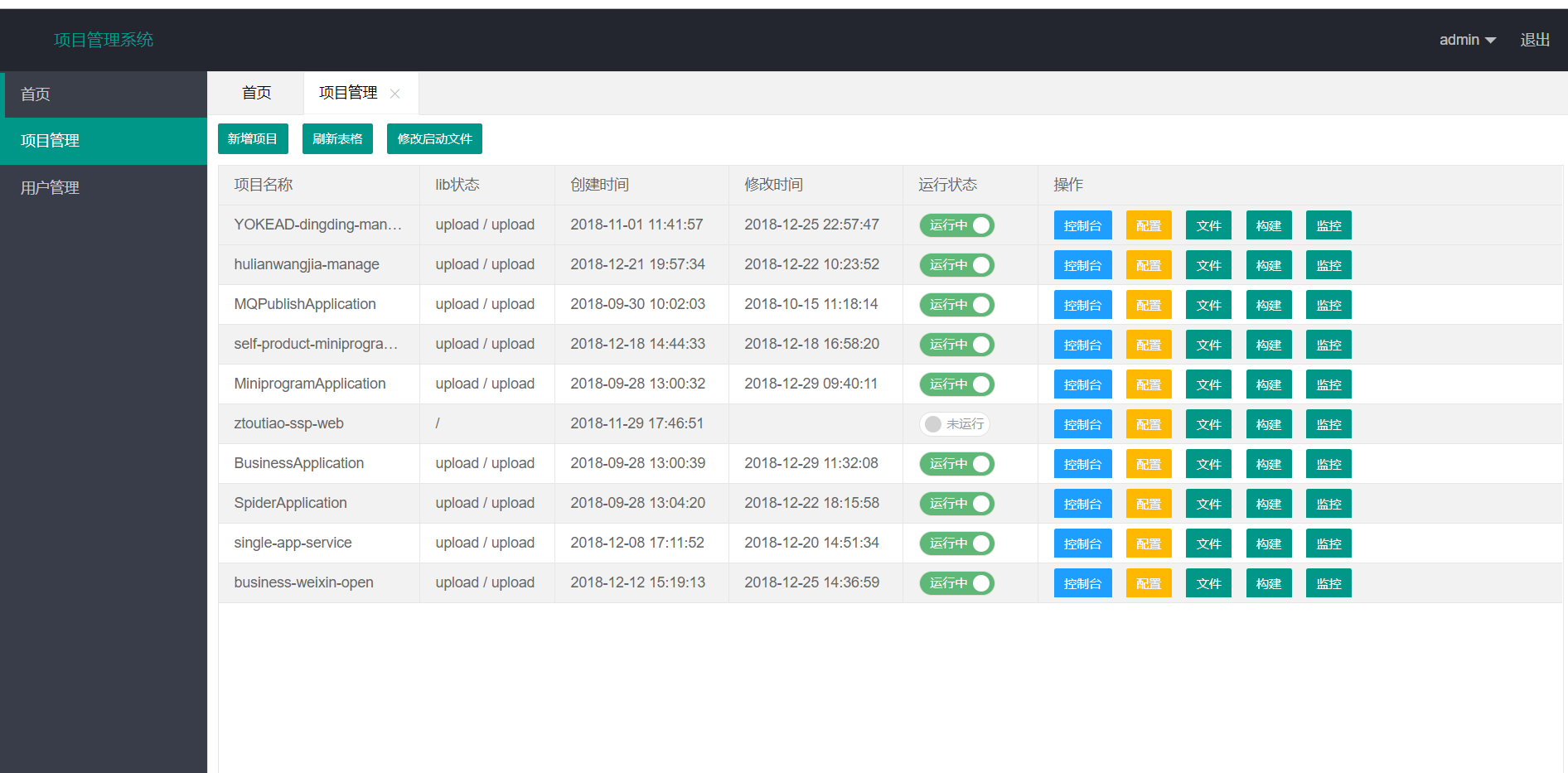Toggle run status for SpiderApplication

(957, 504)
